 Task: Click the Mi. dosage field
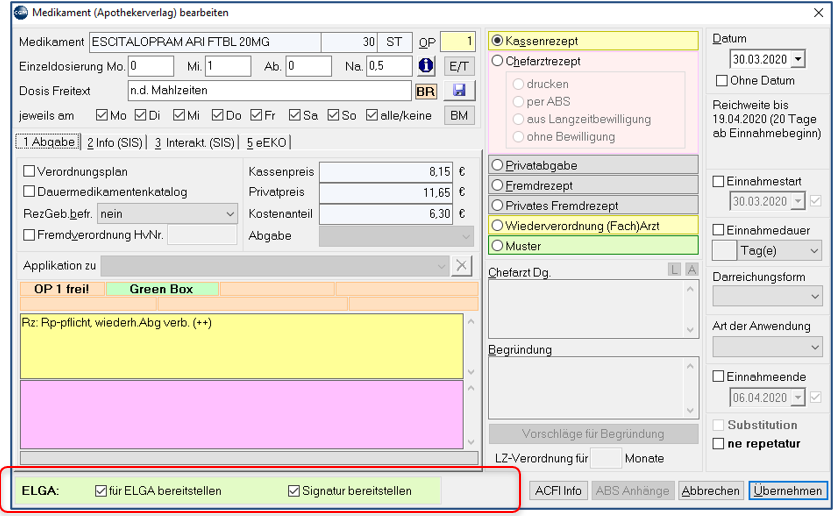tap(228, 66)
